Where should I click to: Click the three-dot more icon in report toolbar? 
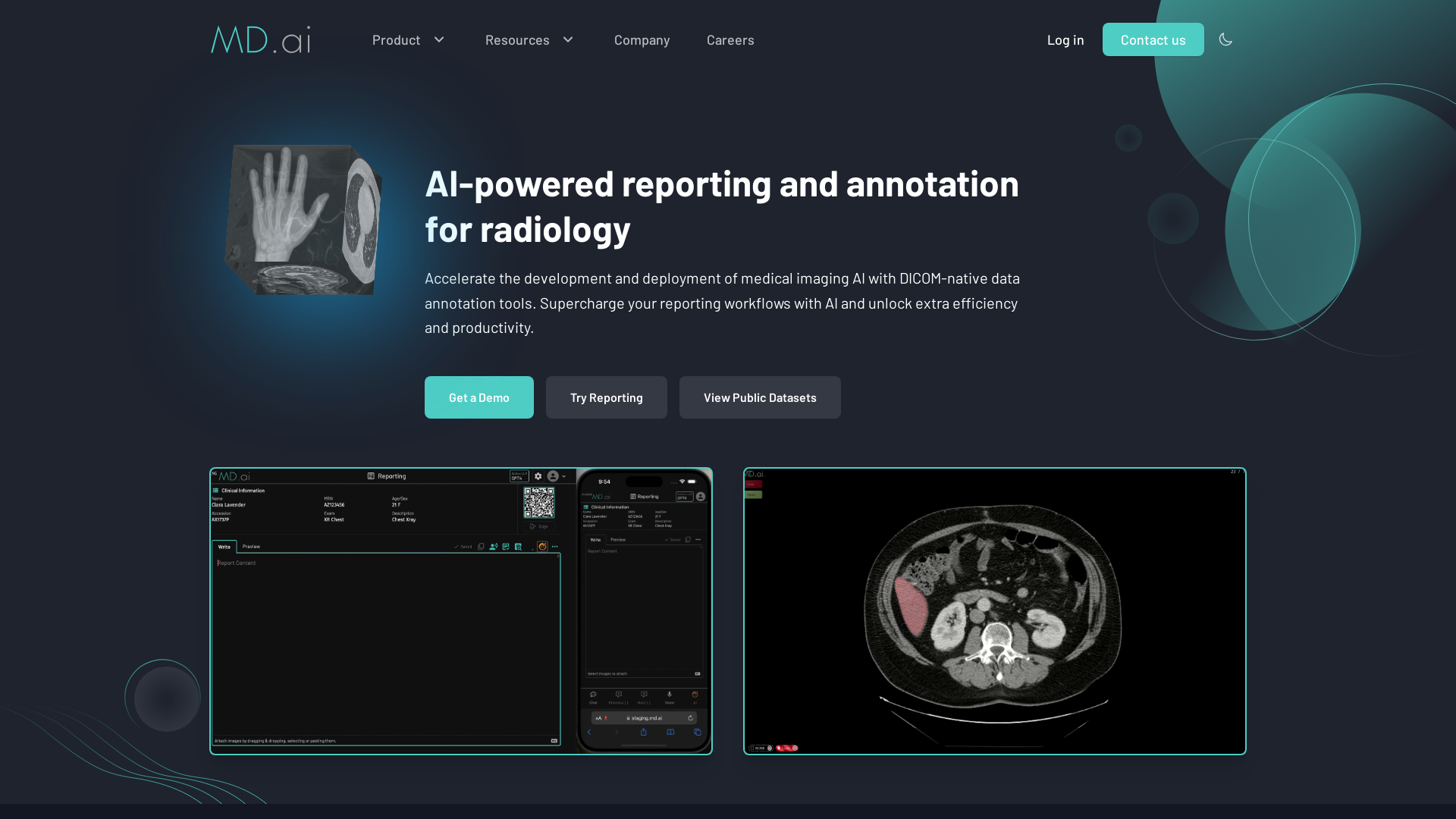[555, 547]
